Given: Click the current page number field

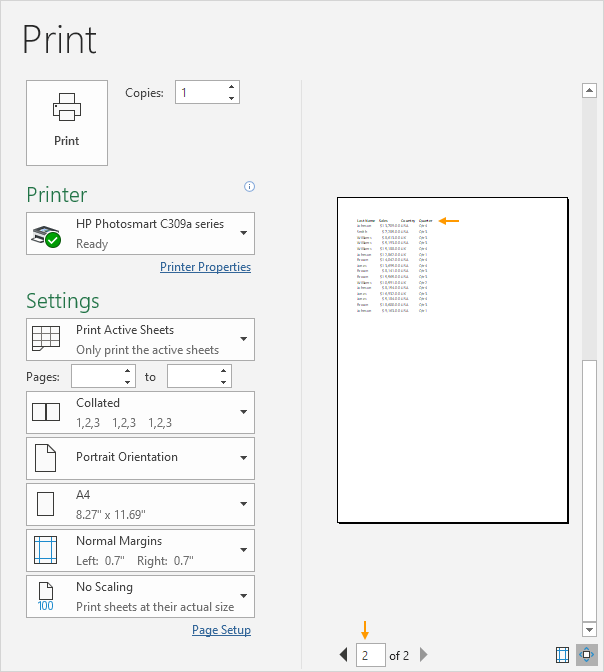Looking at the screenshot, I should click(369, 655).
